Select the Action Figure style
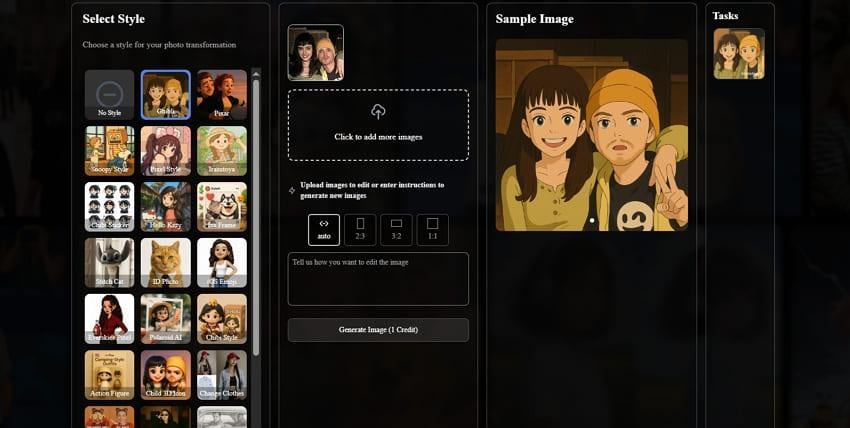Screen dimensions: 850x428 tap(110, 375)
